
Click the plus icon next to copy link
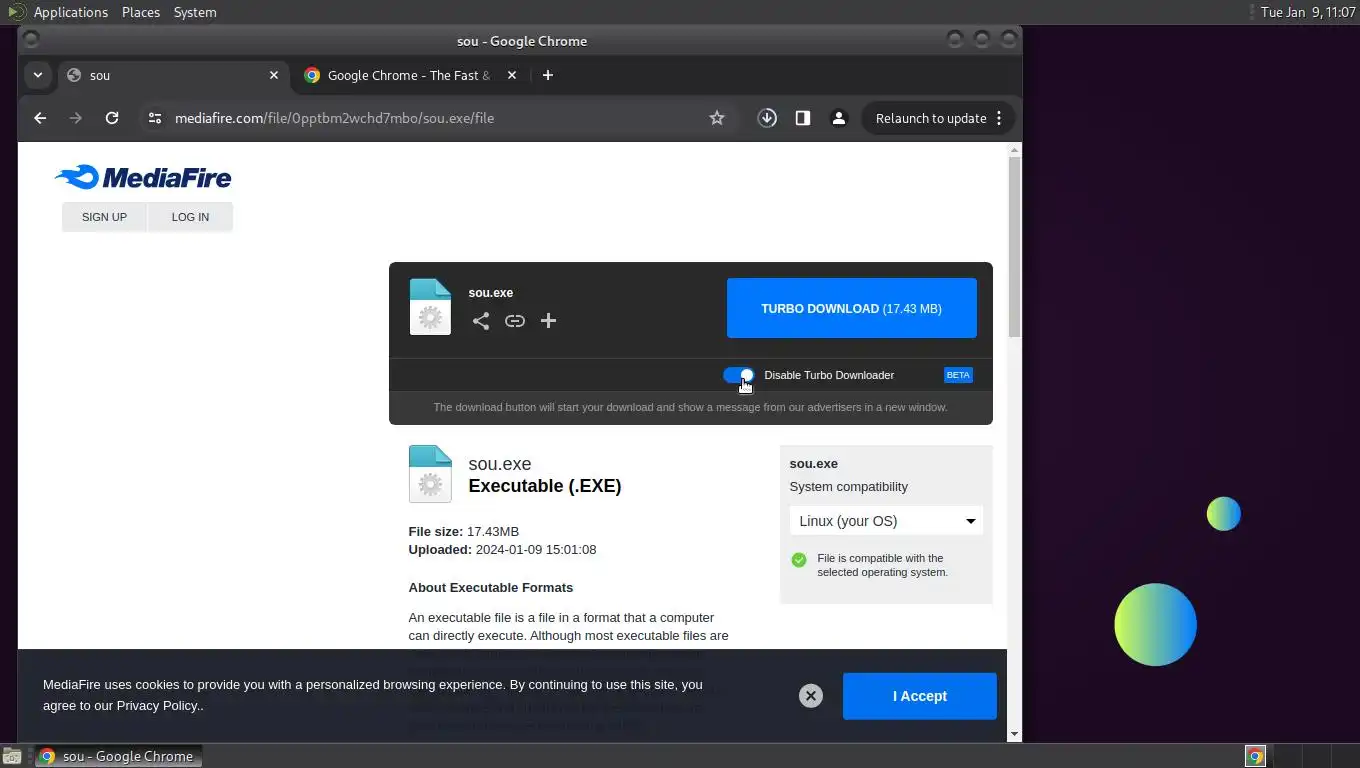(x=548, y=321)
